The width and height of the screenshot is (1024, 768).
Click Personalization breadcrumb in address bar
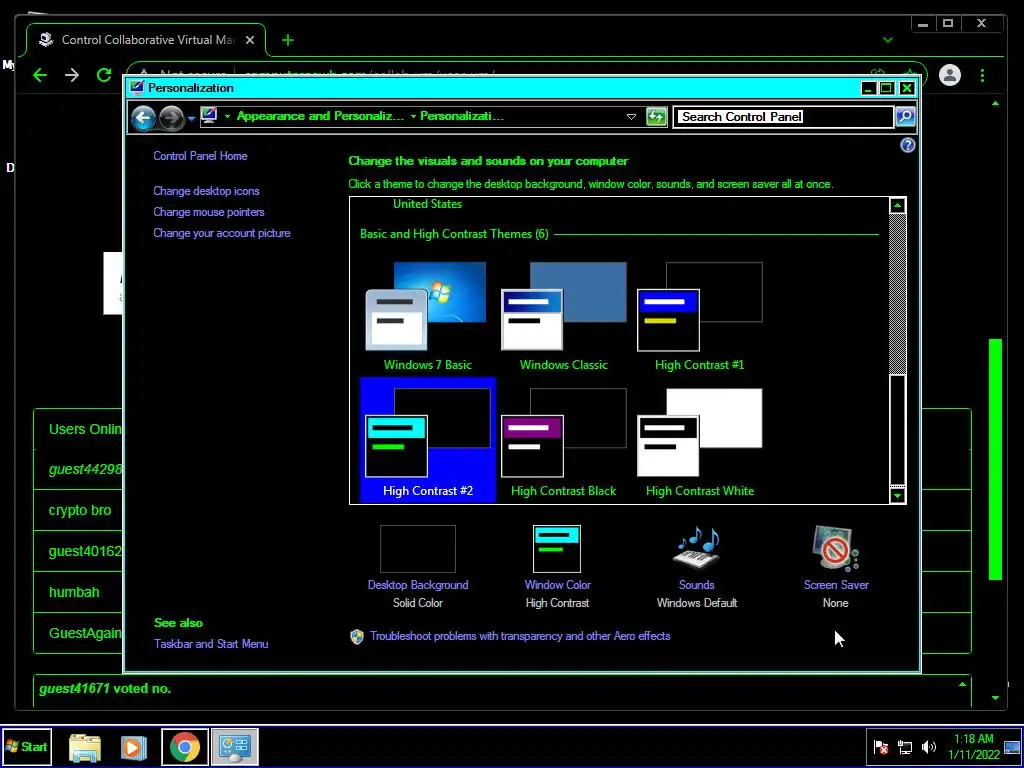click(x=462, y=116)
